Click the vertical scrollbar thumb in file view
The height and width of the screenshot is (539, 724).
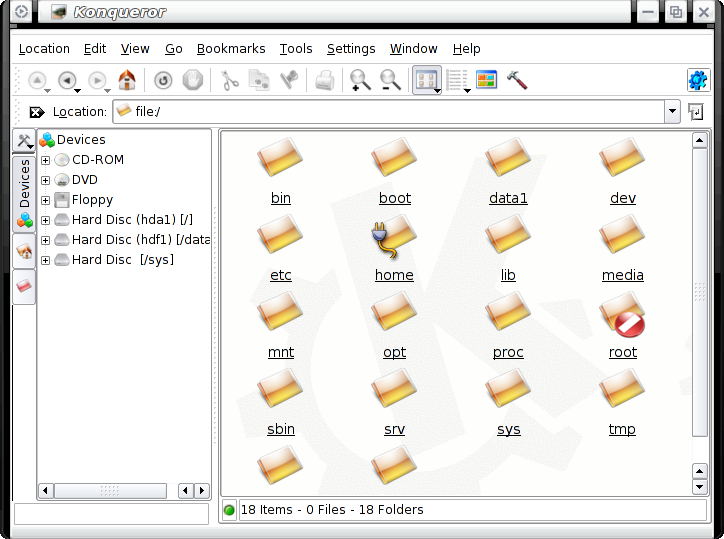coord(700,292)
